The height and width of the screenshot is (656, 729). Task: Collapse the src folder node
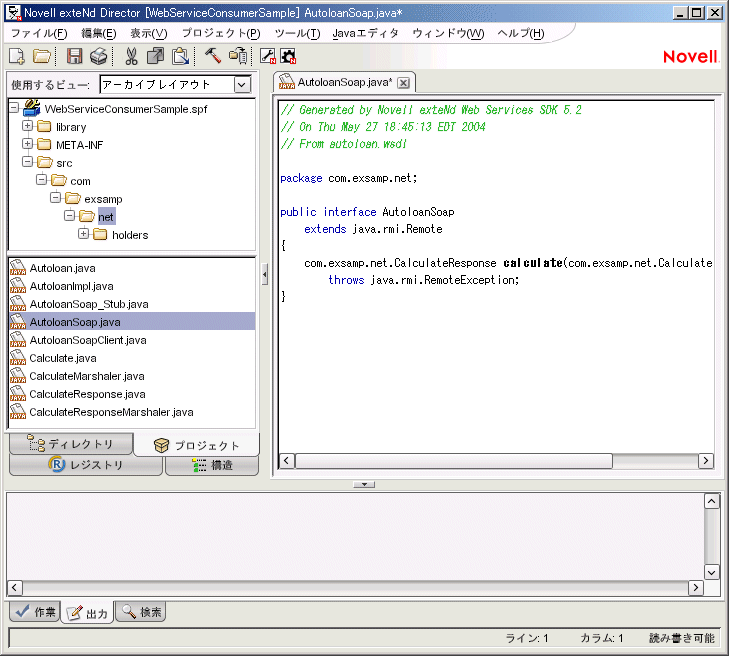[x=28, y=163]
